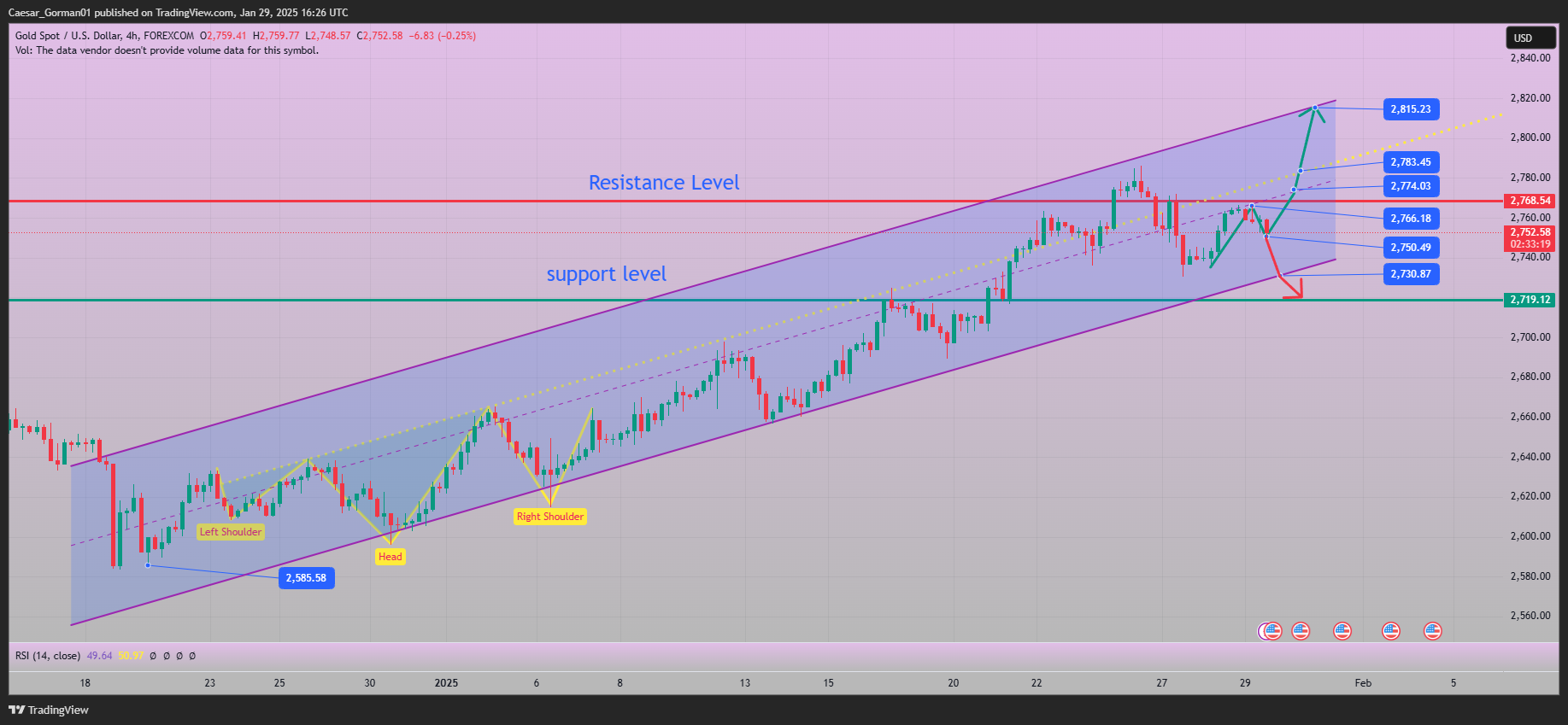Click the volume data vendor notice
The image size is (1568, 725).
(167, 50)
